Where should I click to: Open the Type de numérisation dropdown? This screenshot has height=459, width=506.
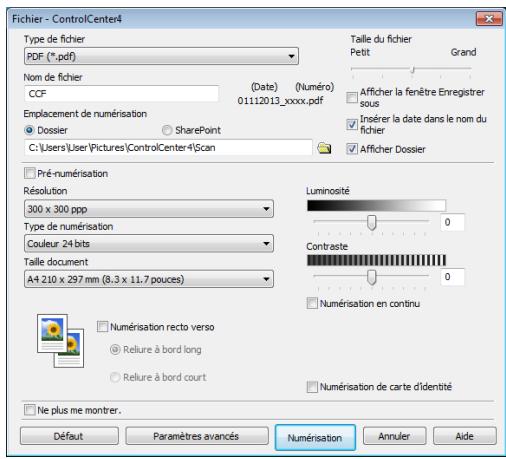pyautogui.click(x=149, y=244)
